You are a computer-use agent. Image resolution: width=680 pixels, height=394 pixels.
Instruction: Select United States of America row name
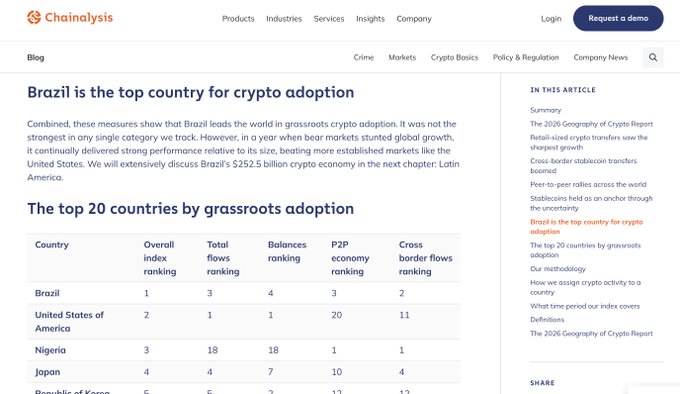coord(69,322)
